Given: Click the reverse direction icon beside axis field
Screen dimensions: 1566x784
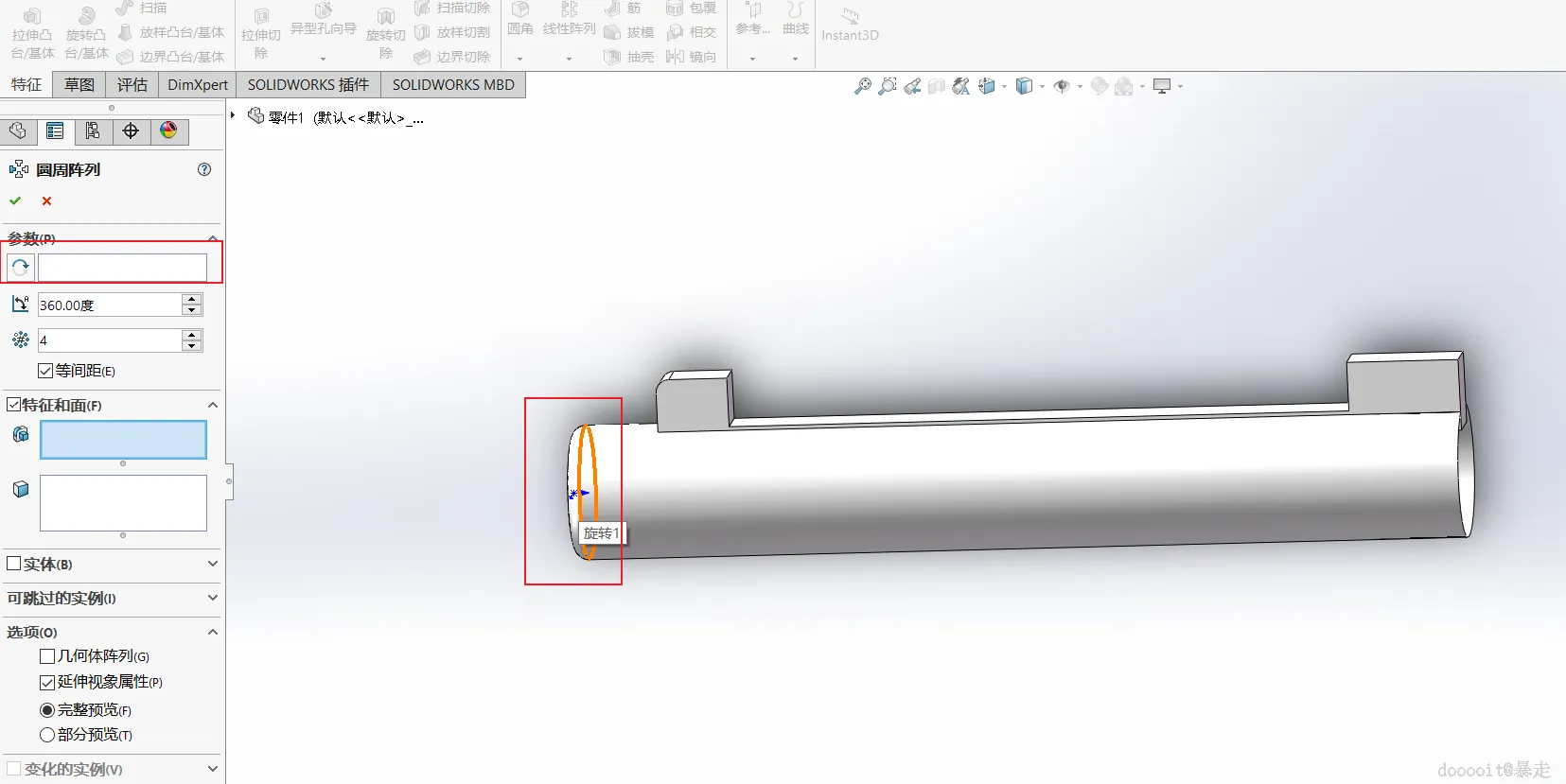Looking at the screenshot, I should [x=20, y=268].
